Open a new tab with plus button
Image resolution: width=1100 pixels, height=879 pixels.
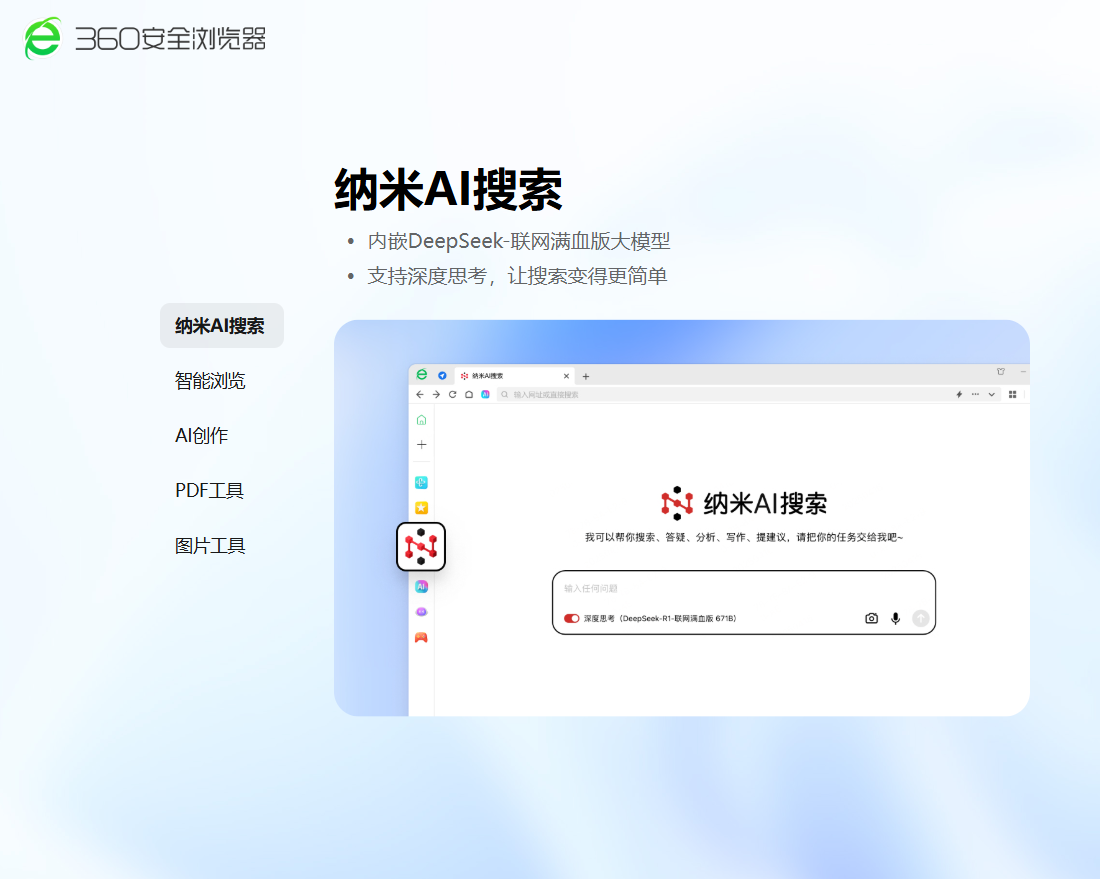(x=586, y=376)
